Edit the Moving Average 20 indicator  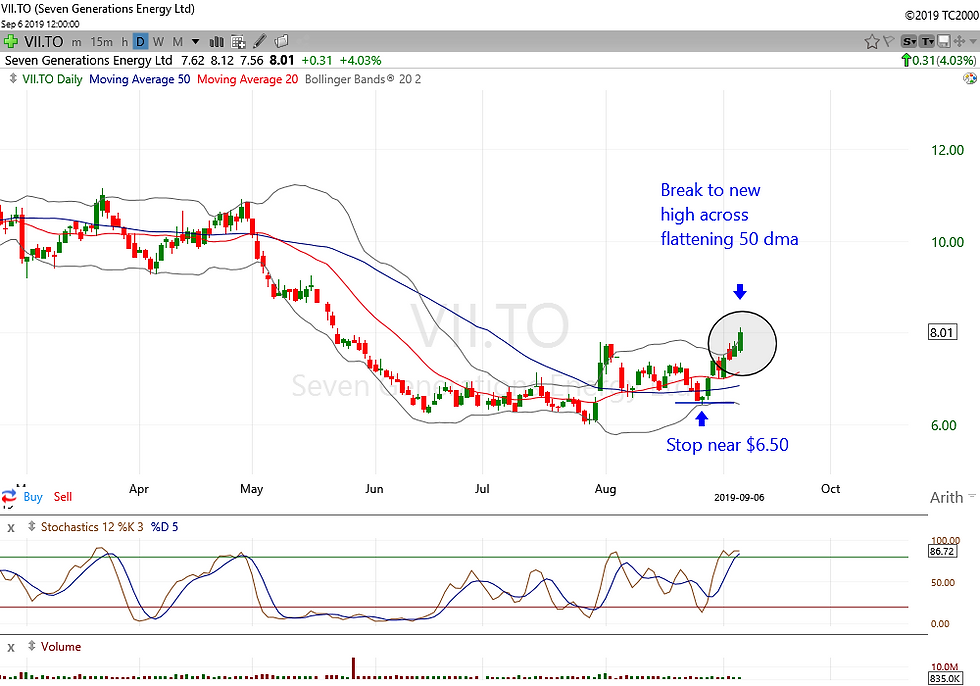[x=248, y=79]
